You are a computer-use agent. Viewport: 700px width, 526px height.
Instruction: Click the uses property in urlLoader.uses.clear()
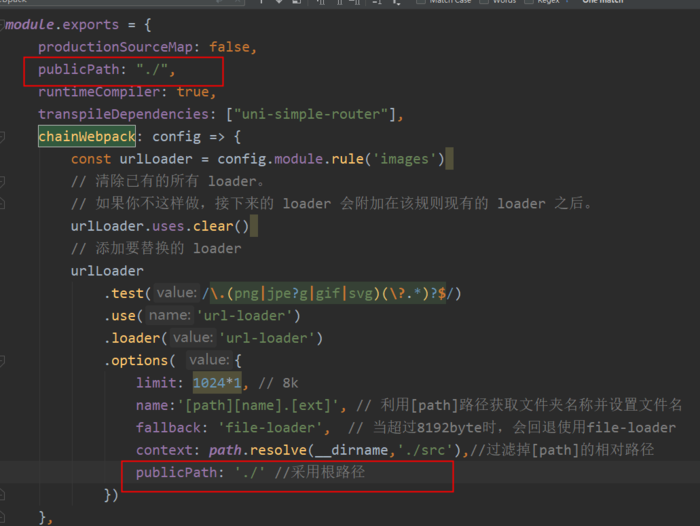168,226
